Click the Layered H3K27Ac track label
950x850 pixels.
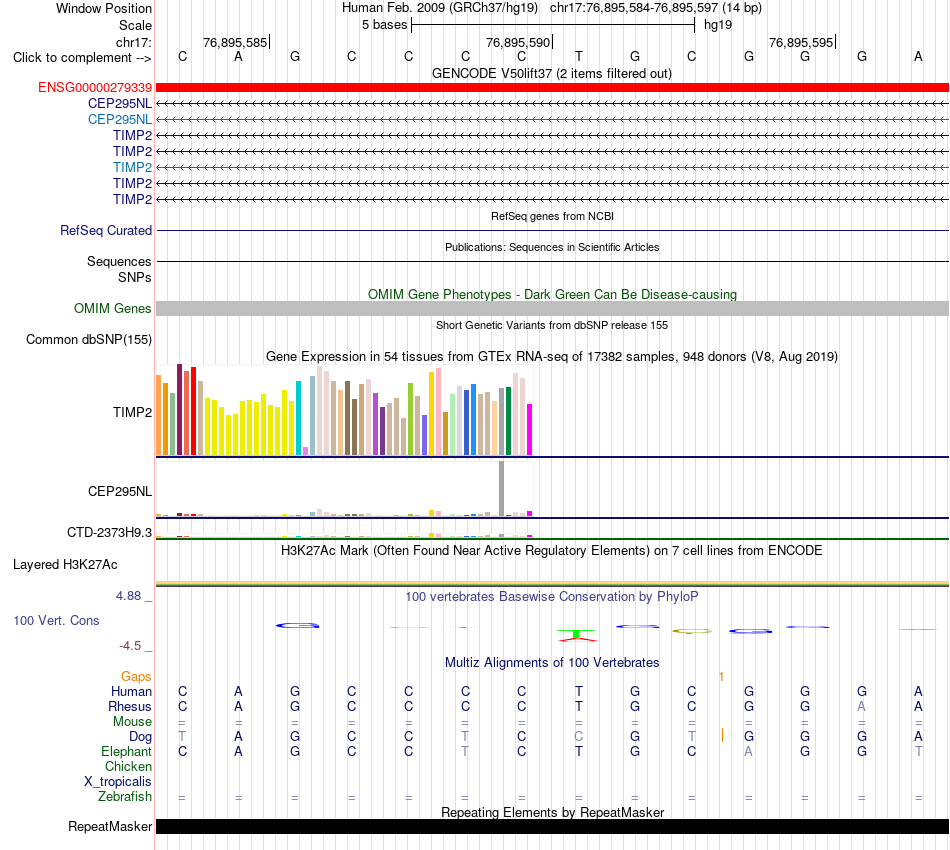tap(65, 565)
